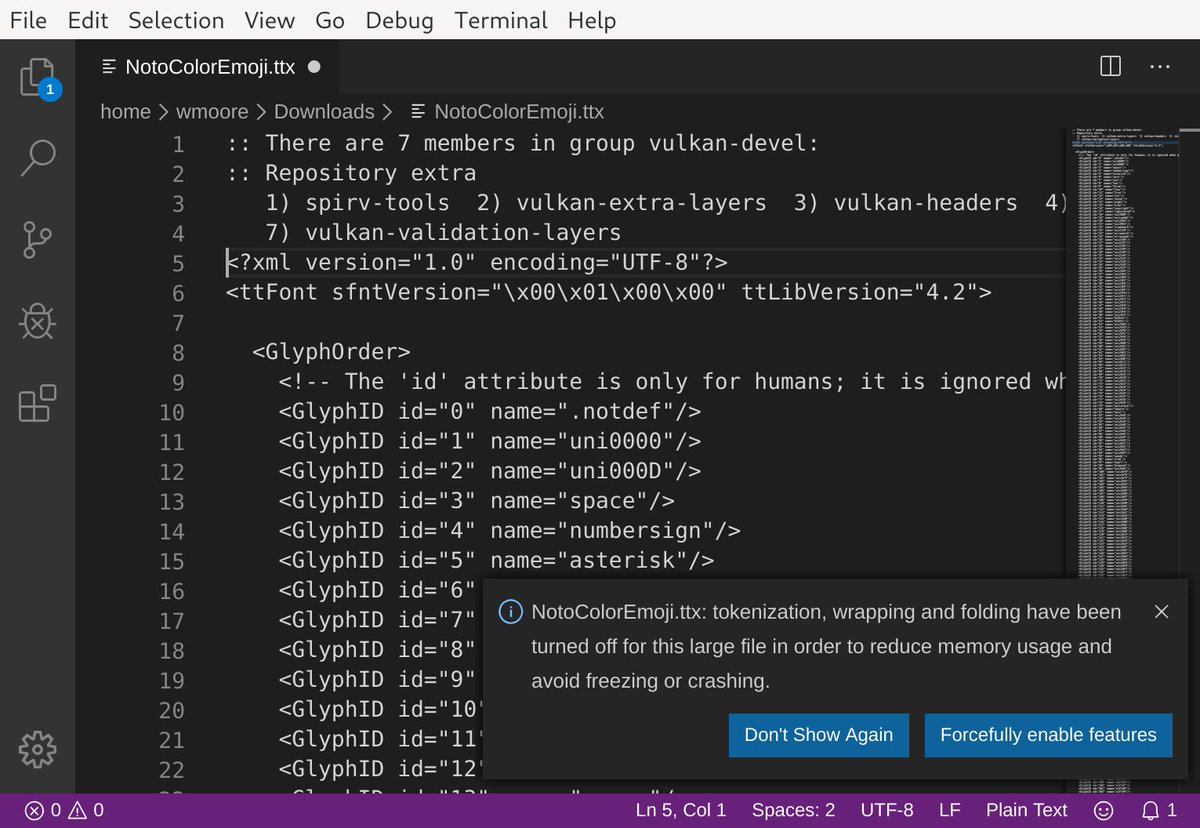Open the Source Control view
The image size is (1200, 828).
tap(37, 239)
